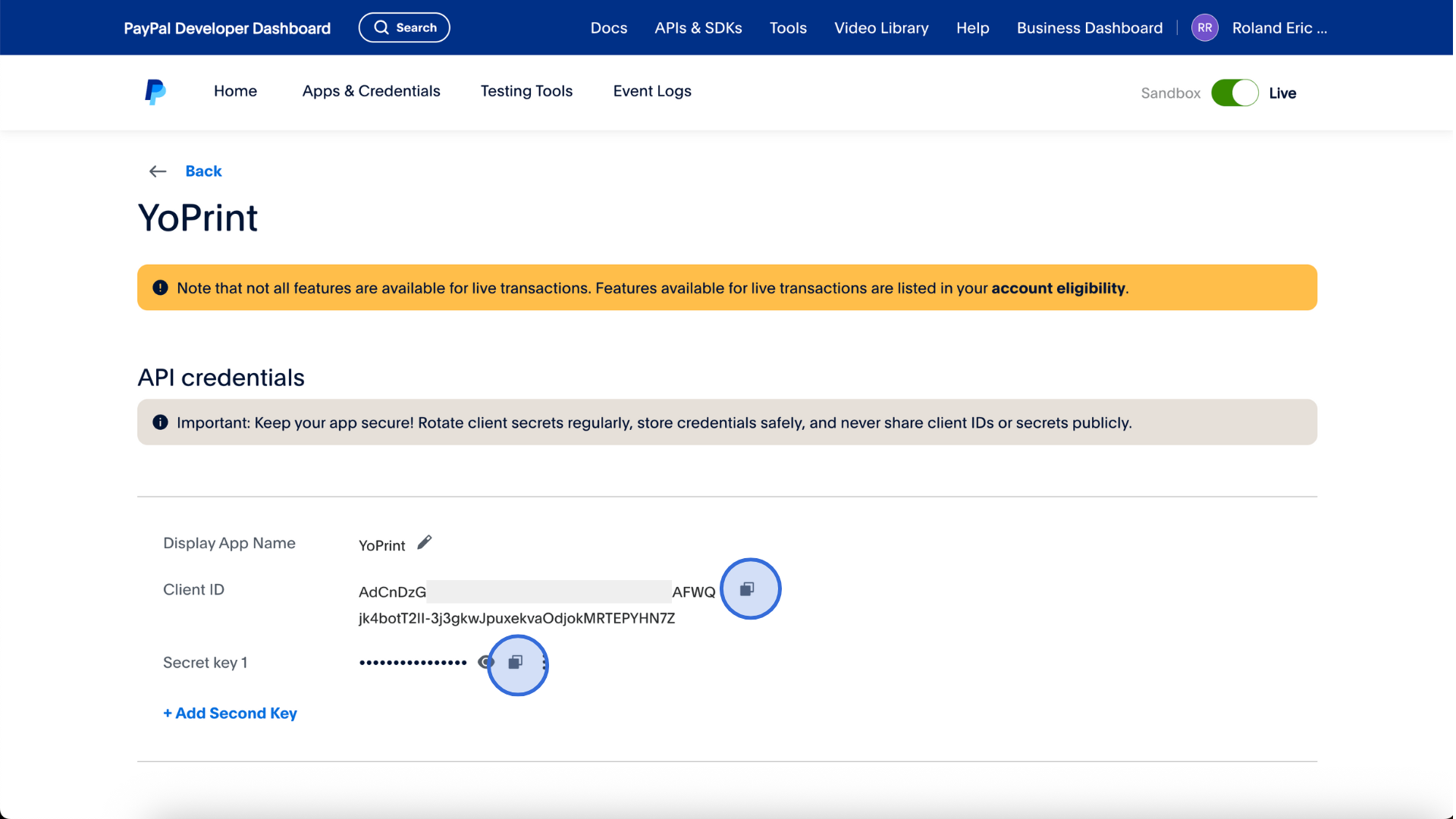The width and height of the screenshot is (1456, 819).
Task: Click the RR profile avatar
Action: click(1204, 28)
